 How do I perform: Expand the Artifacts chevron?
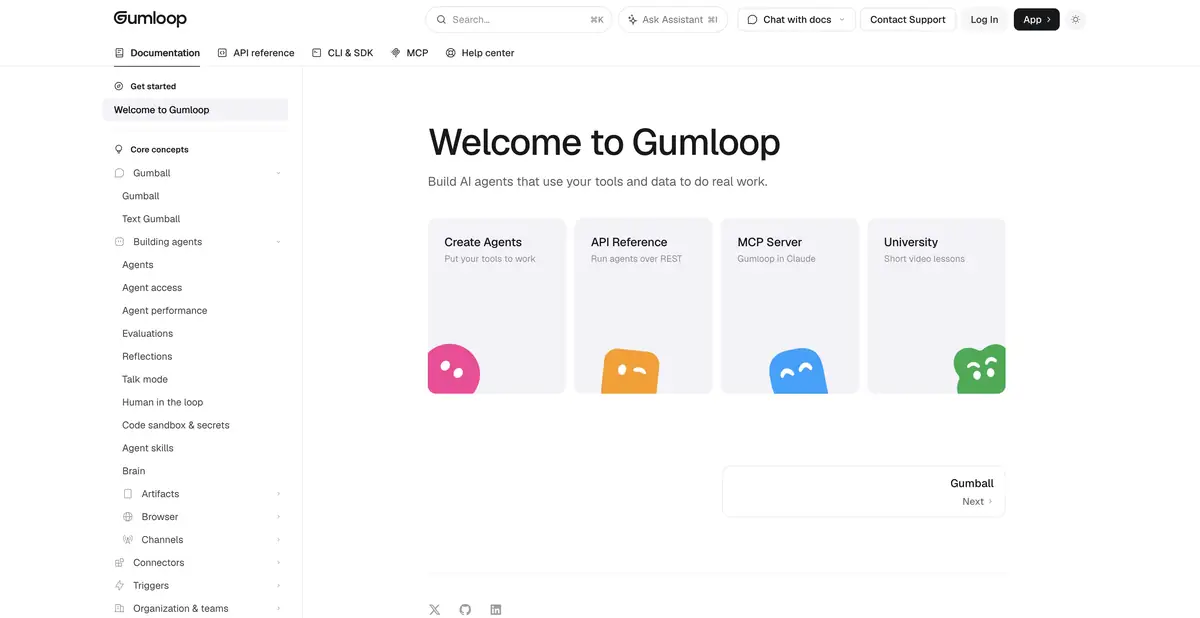click(x=278, y=494)
